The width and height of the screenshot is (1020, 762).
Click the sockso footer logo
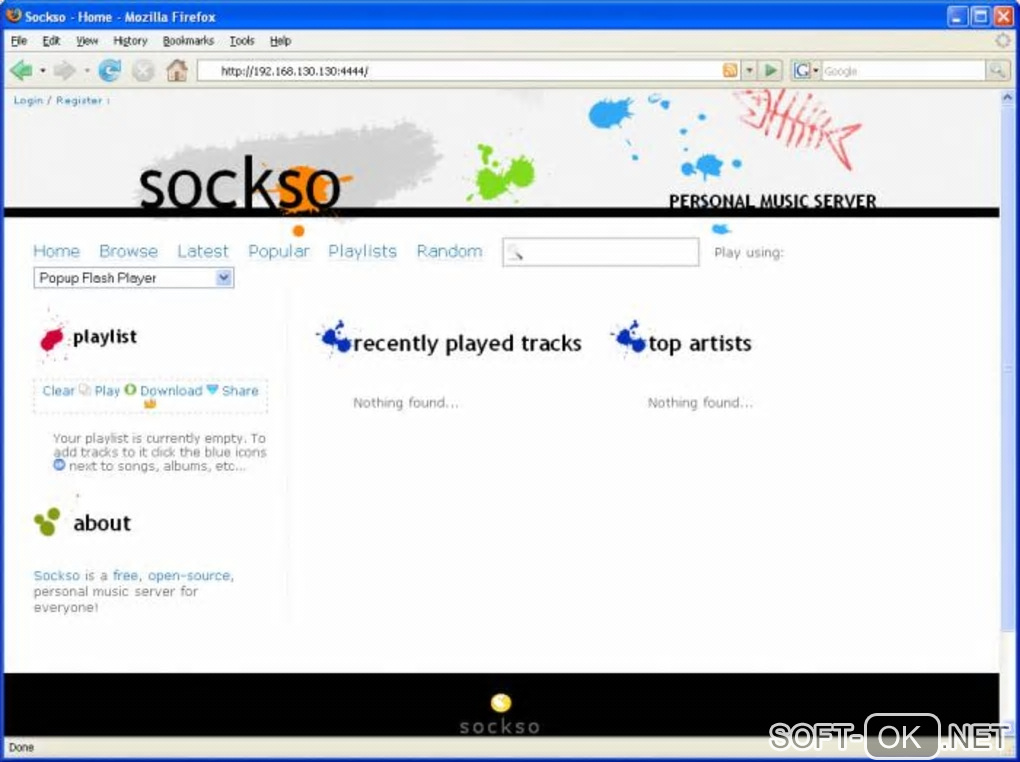[x=500, y=714]
